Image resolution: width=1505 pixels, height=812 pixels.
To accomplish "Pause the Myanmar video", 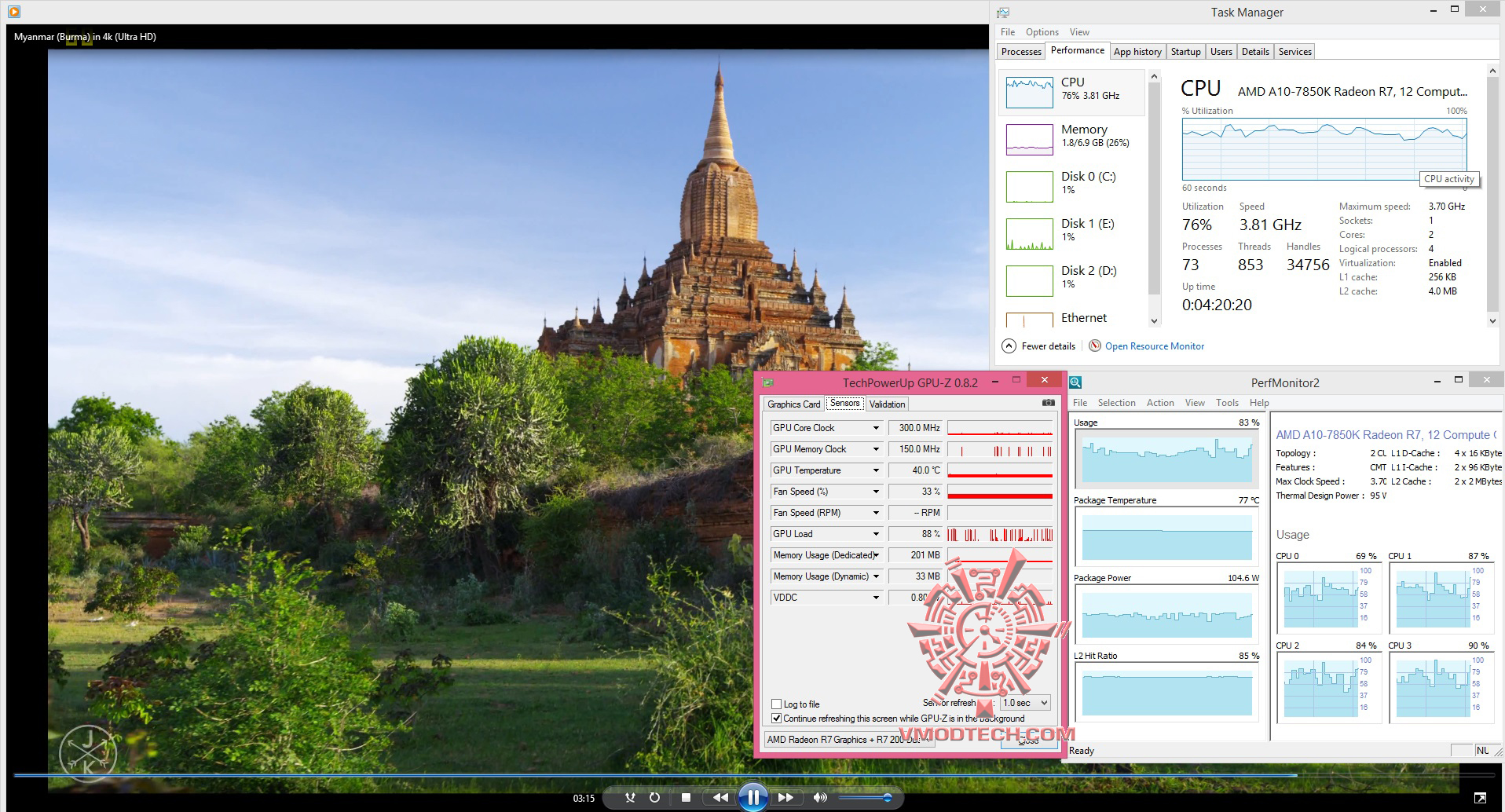I will click(752, 797).
